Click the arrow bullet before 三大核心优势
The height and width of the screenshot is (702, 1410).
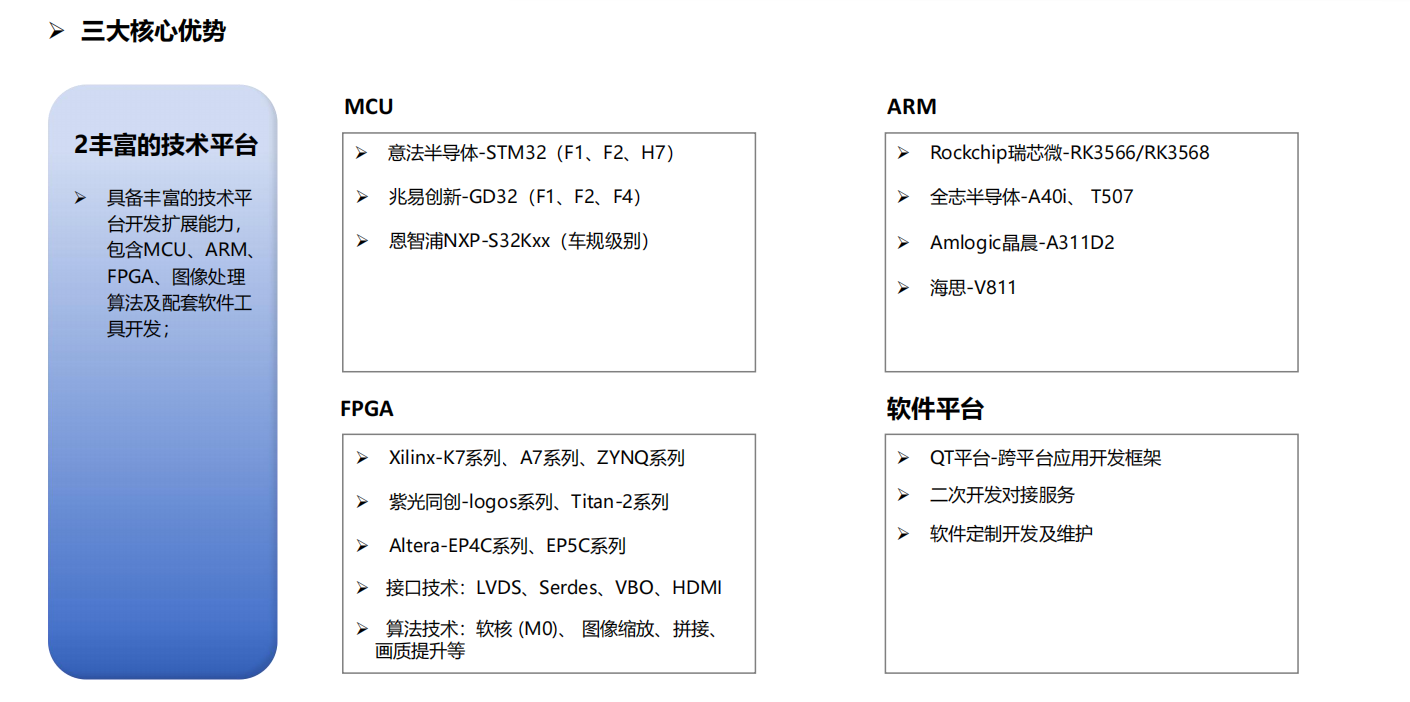point(57,32)
